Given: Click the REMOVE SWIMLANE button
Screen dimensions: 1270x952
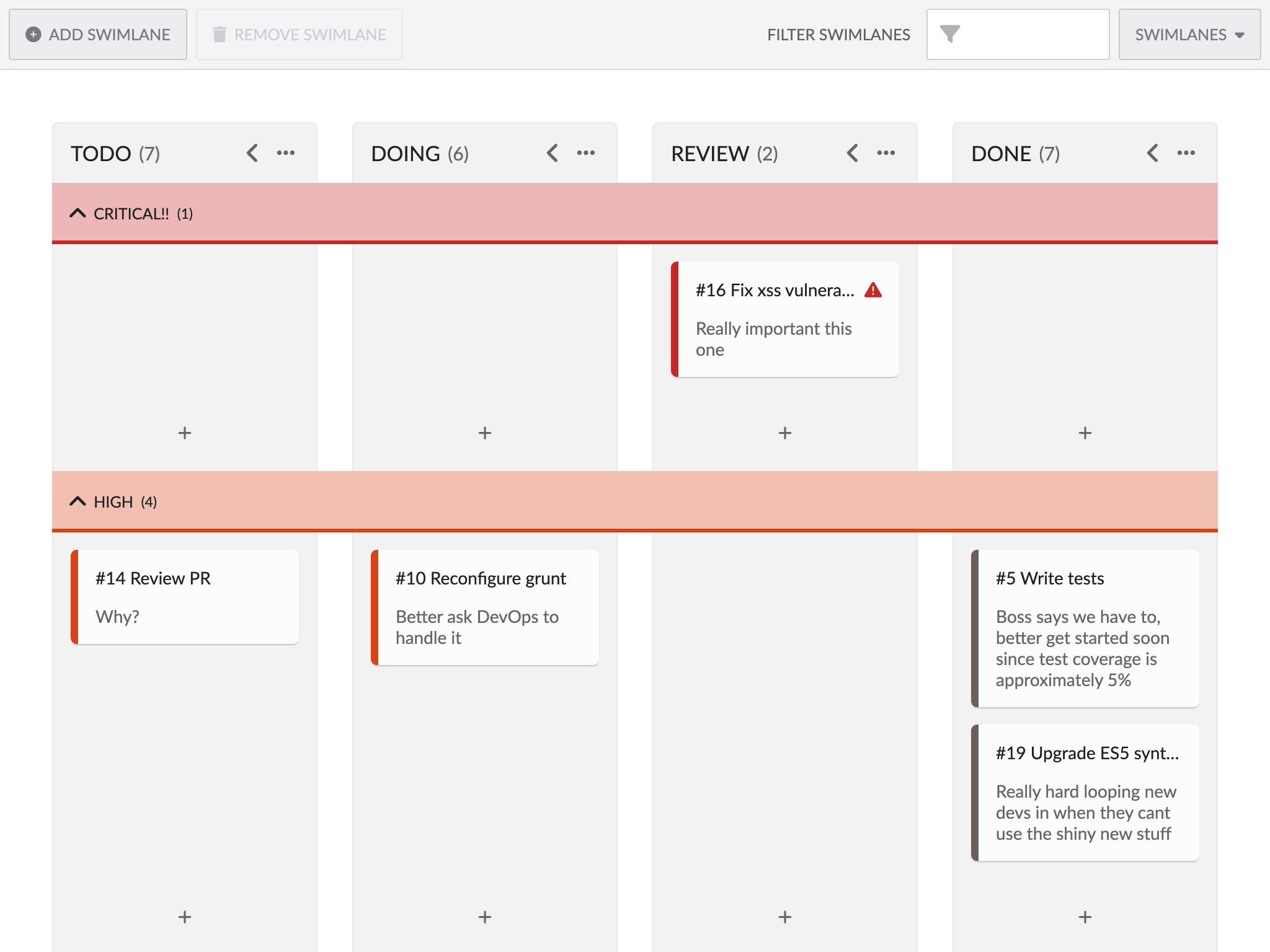Looking at the screenshot, I should (299, 35).
